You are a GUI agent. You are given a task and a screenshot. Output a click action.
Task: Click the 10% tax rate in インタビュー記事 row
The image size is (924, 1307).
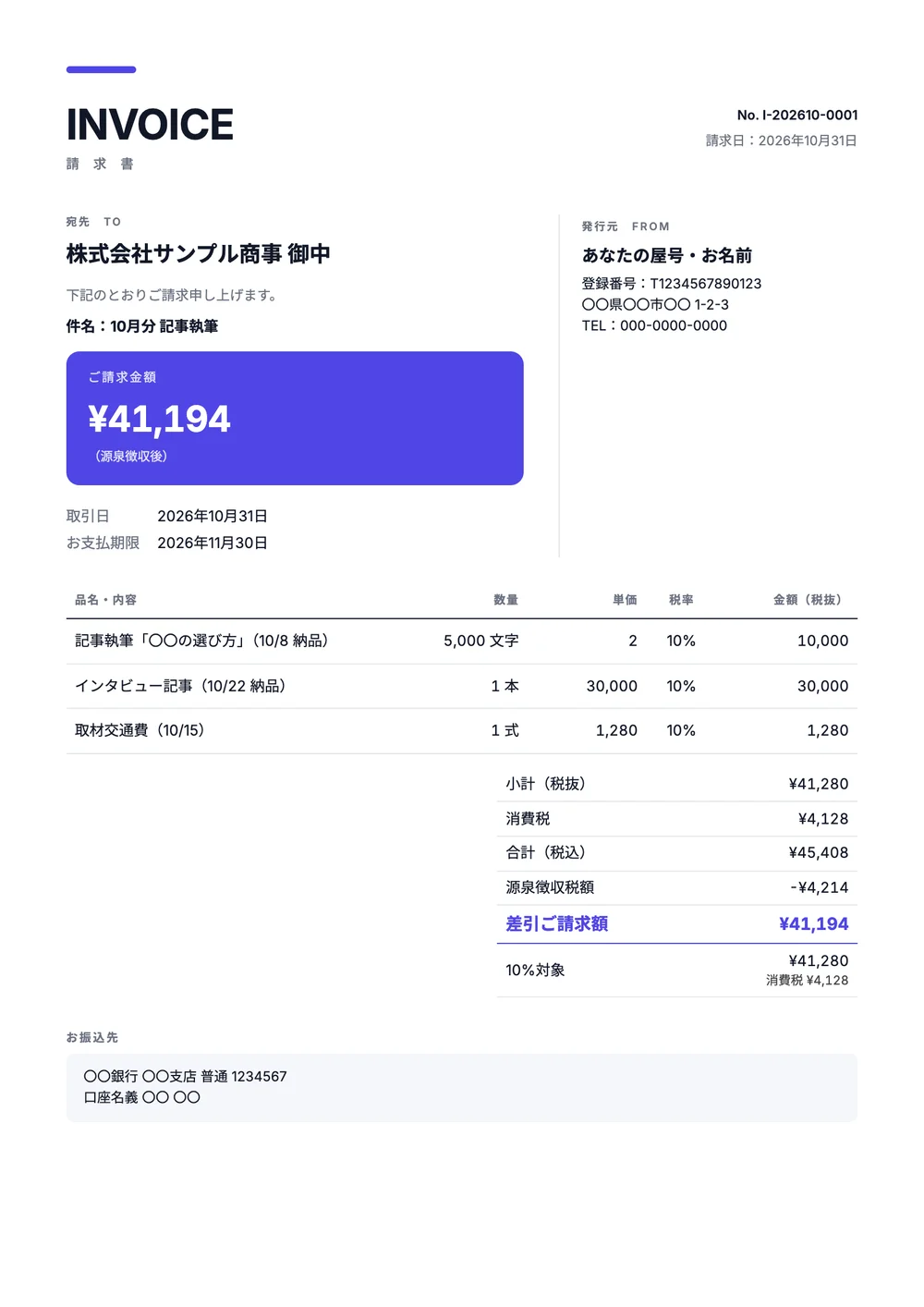tap(681, 686)
